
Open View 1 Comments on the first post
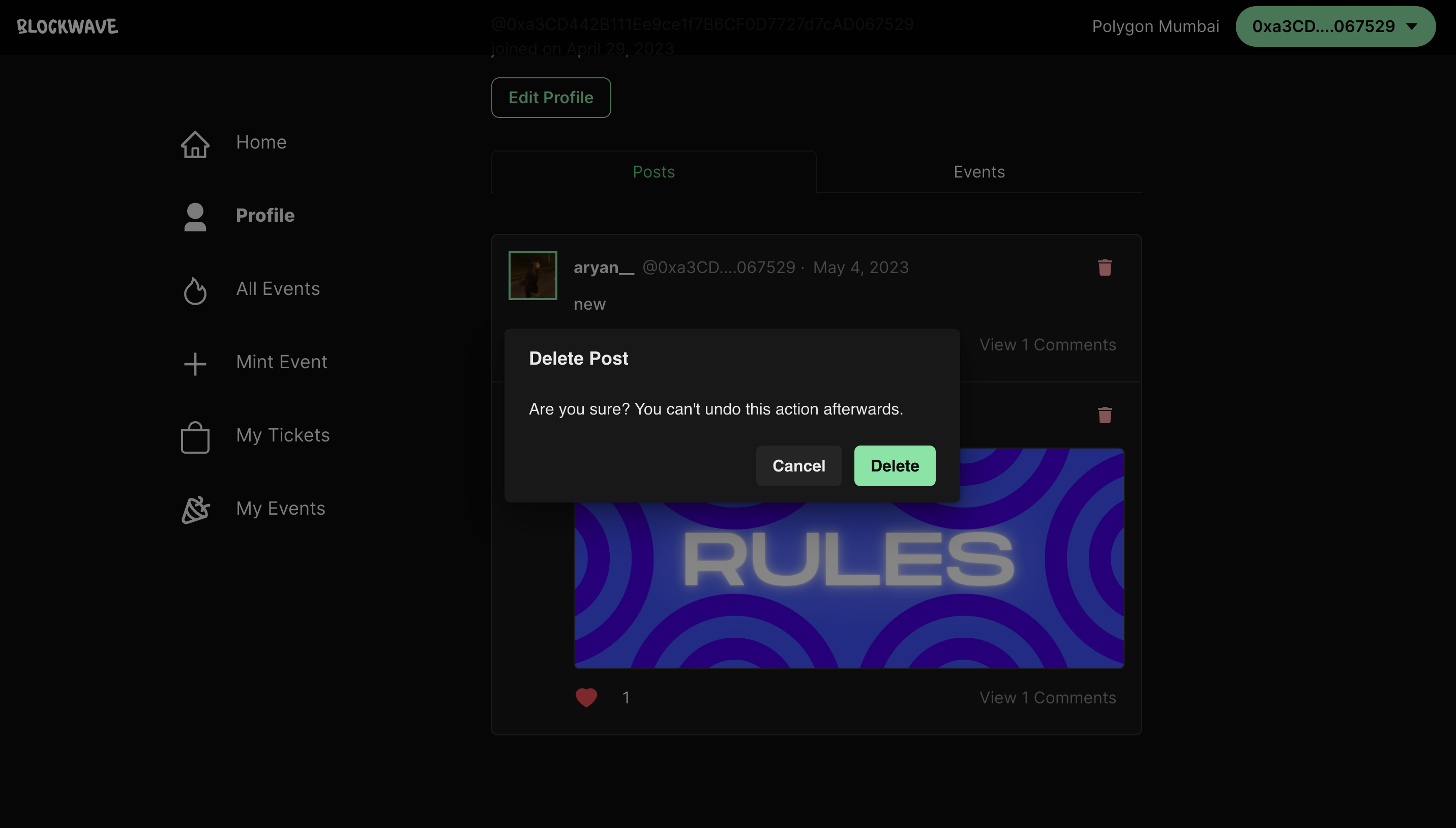(x=1047, y=345)
